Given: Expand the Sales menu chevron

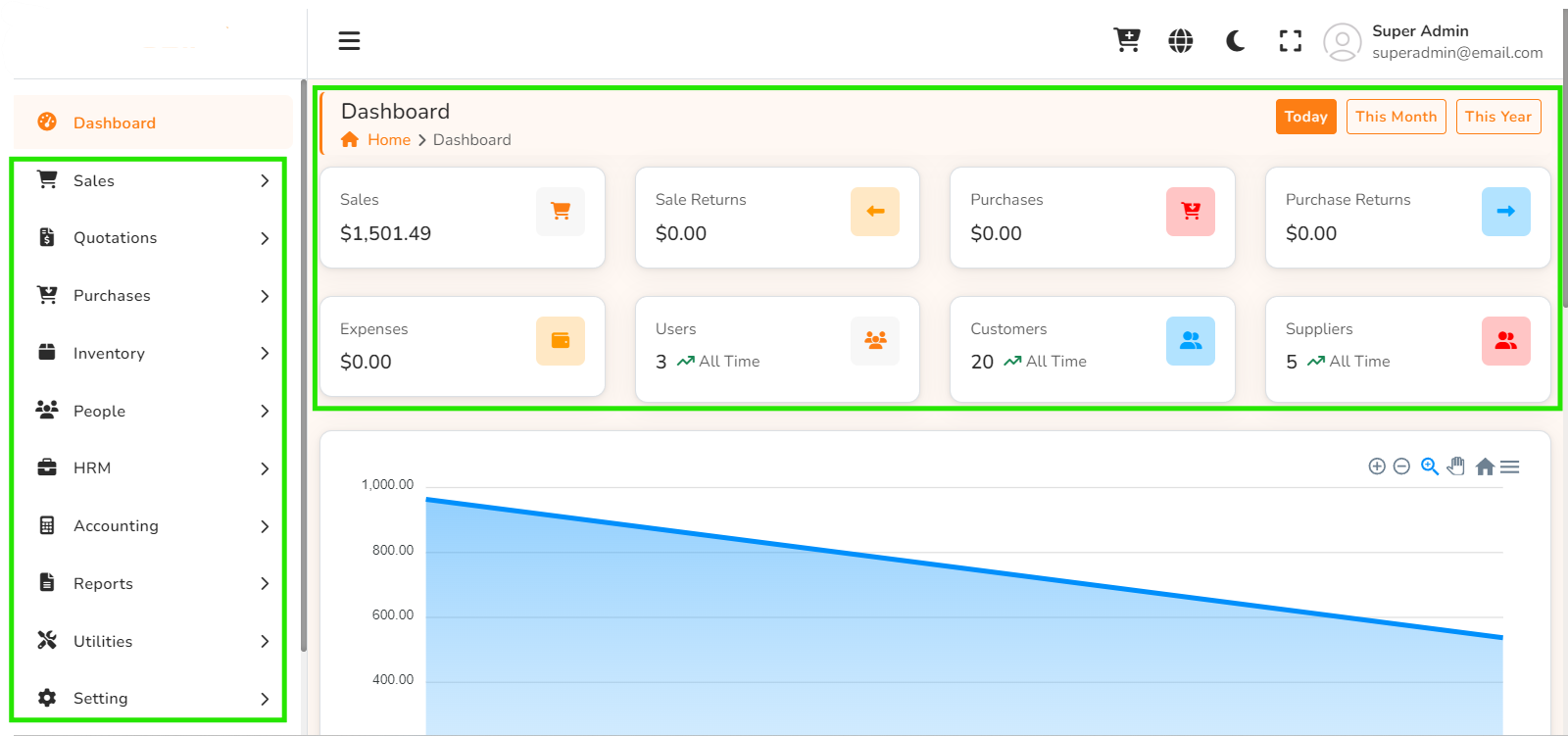Looking at the screenshot, I should click(265, 180).
